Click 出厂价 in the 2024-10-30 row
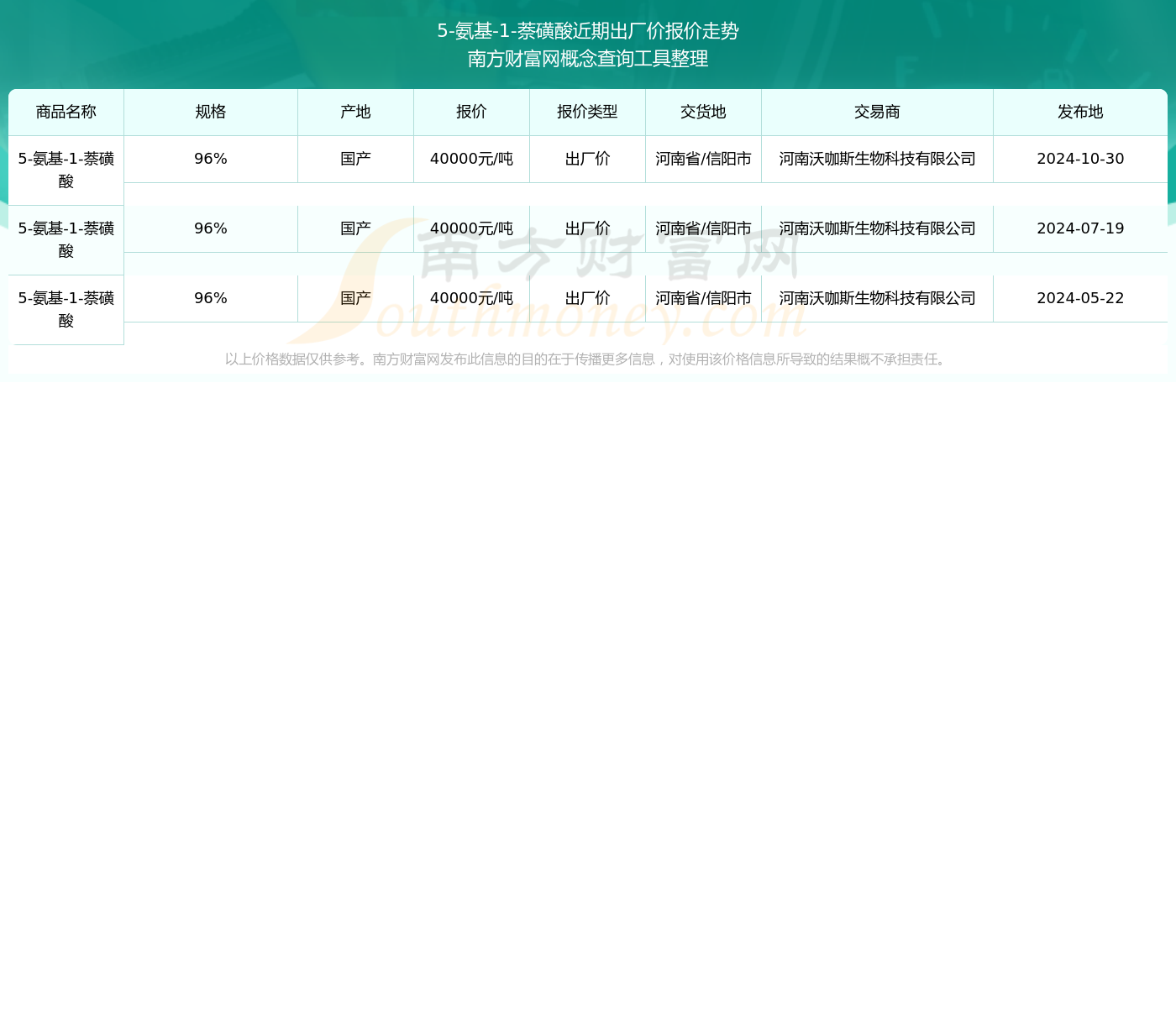The height and width of the screenshot is (1012, 1176). click(x=587, y=159)
